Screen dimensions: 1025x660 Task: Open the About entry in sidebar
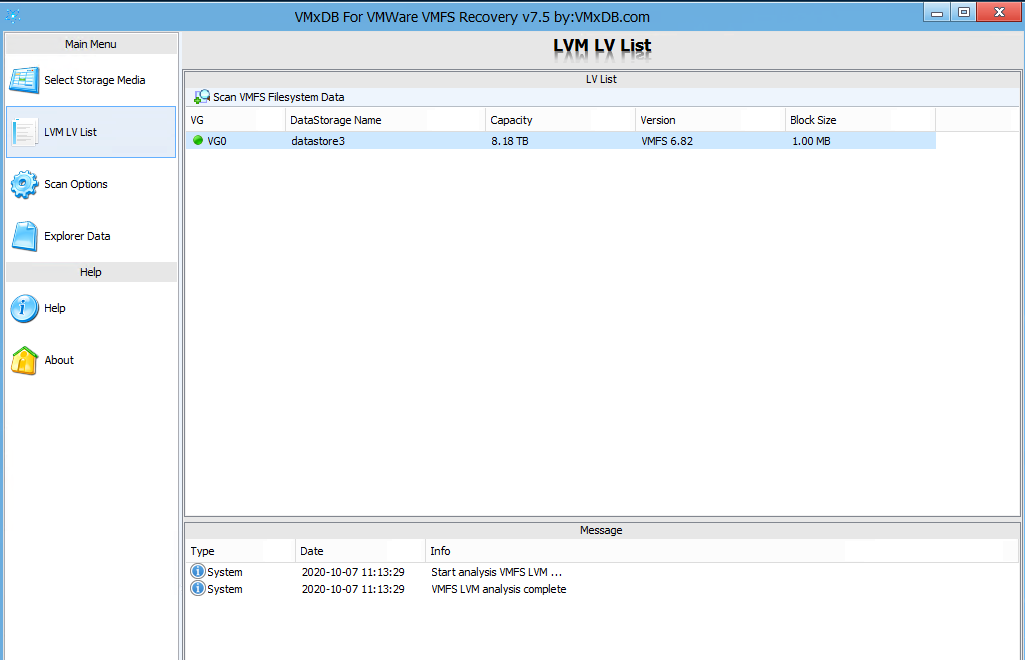(x=91, y=360)
